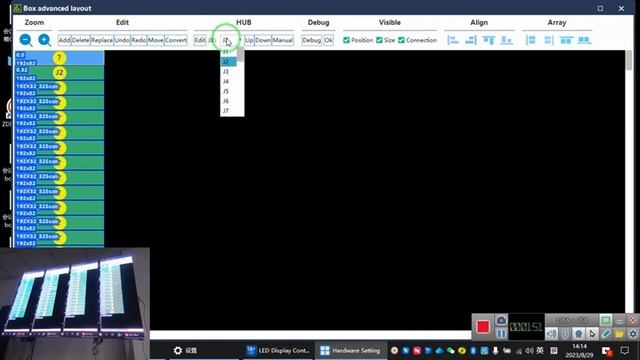This screenshot has height=360, width=640.
Task: Choose J5 in the JX dropdown list
Action: [x=228, y=91]
